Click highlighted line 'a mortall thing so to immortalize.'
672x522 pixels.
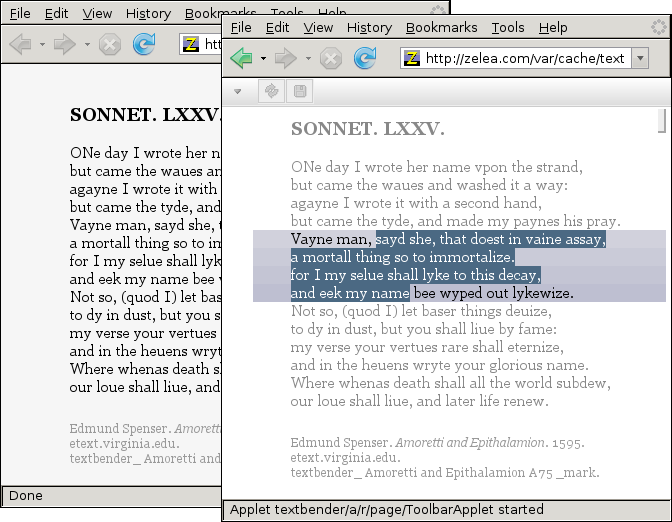point(402,257)
